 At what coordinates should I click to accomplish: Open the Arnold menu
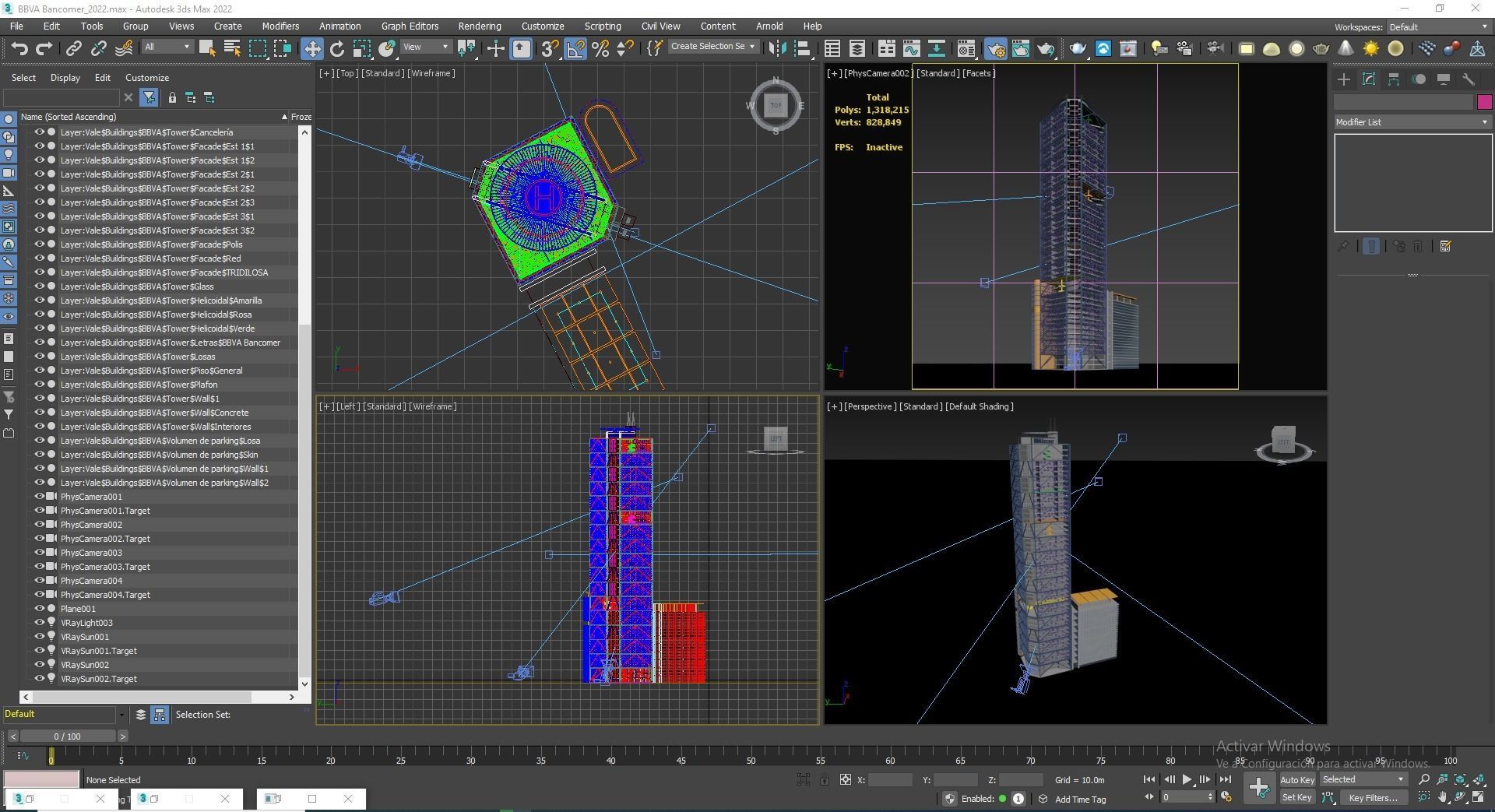point(769,26)
